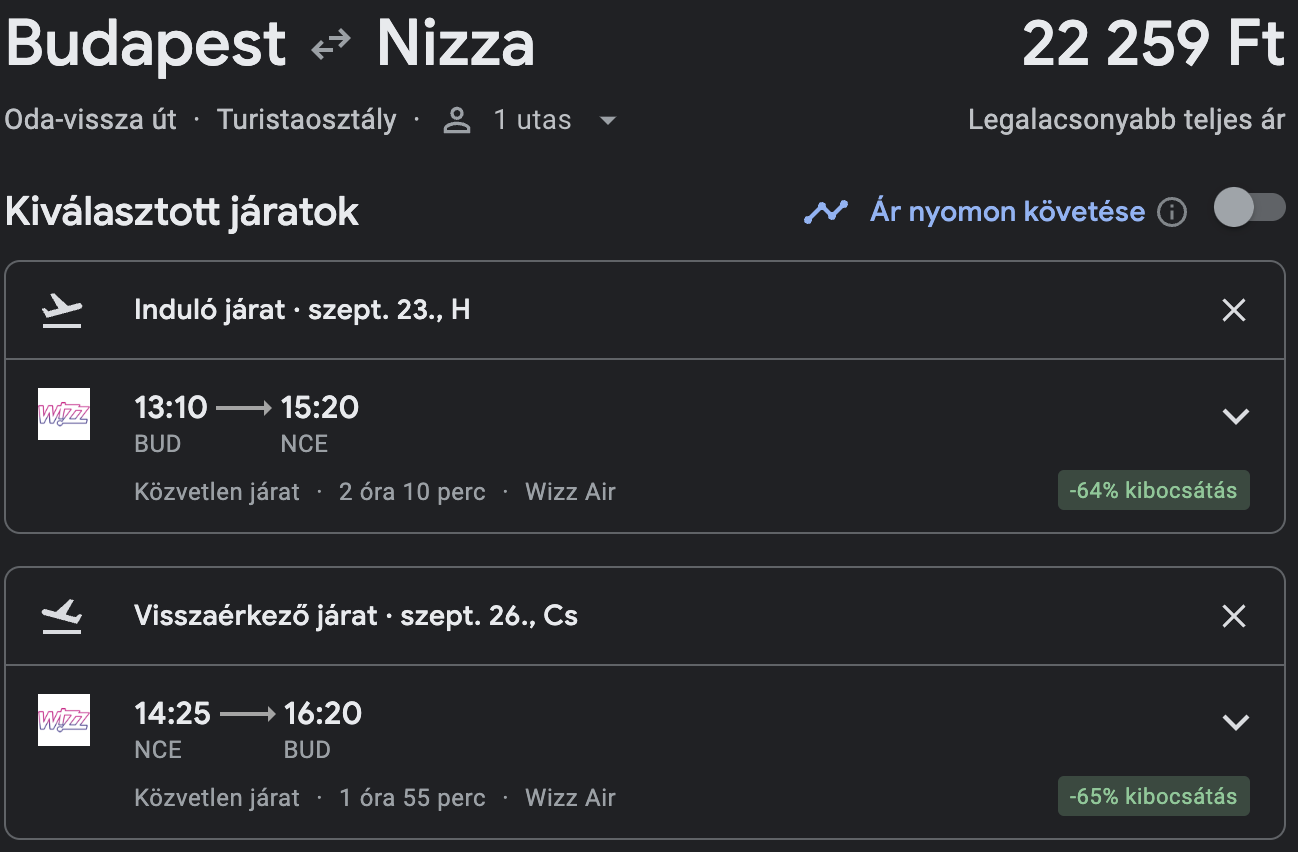Image resolution: width=1298 pixels, height=852 pixels.
Task: Click the Ár nyomon követése link text
Action: [1007, 212]
